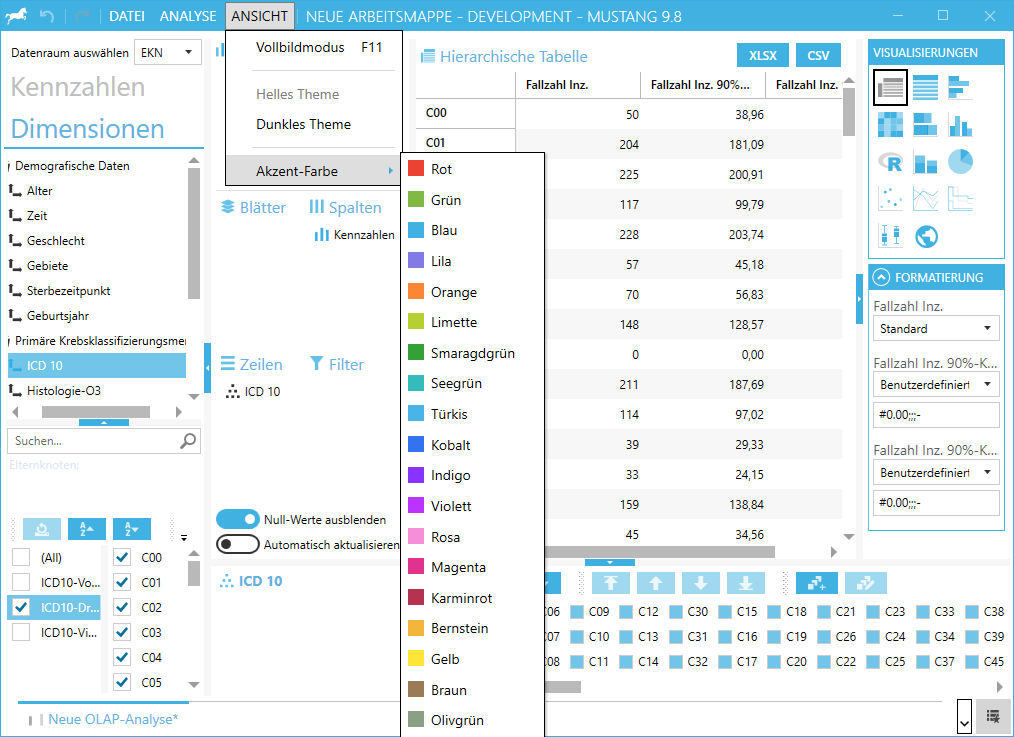Open Akzent-Farbe submenu arrow

(391, 171)
